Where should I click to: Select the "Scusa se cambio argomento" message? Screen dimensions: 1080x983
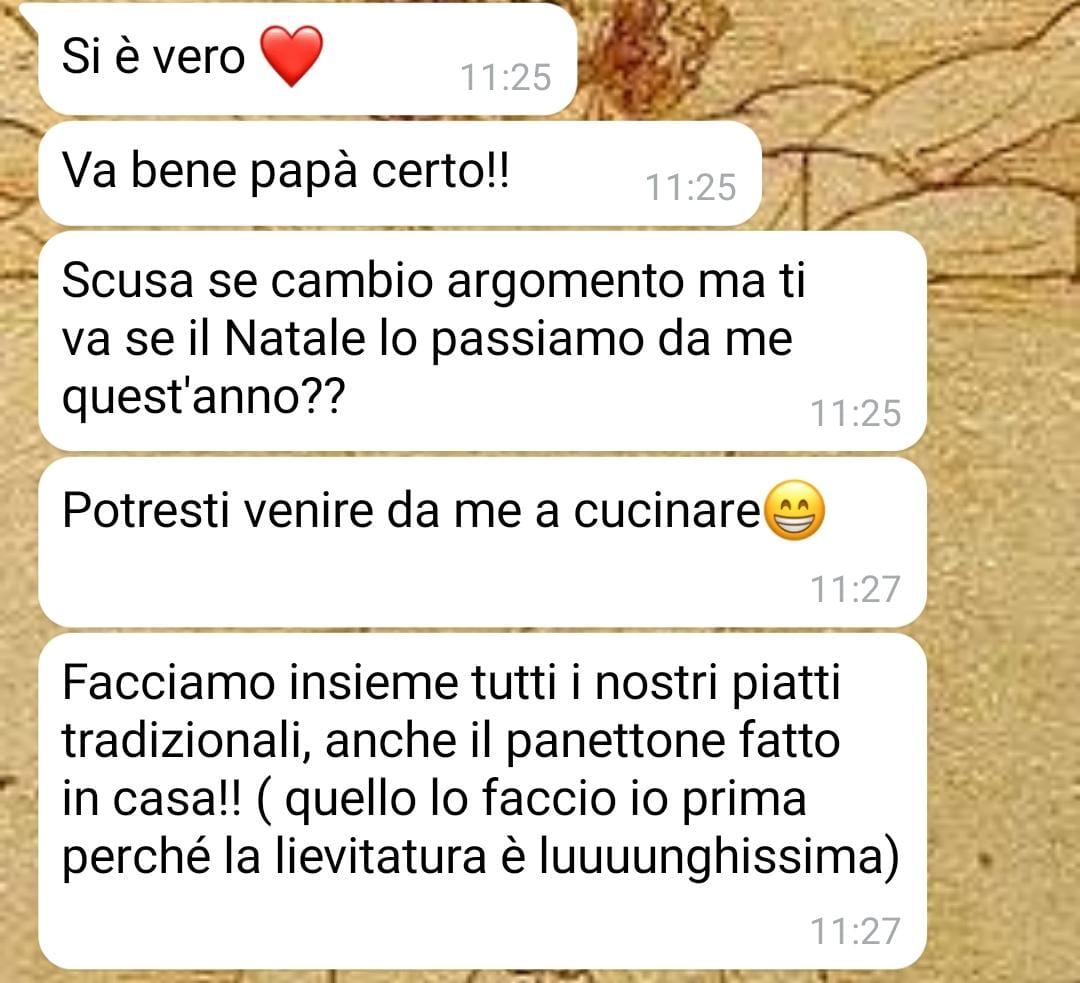pyautogui.click(x=482, y=341)
